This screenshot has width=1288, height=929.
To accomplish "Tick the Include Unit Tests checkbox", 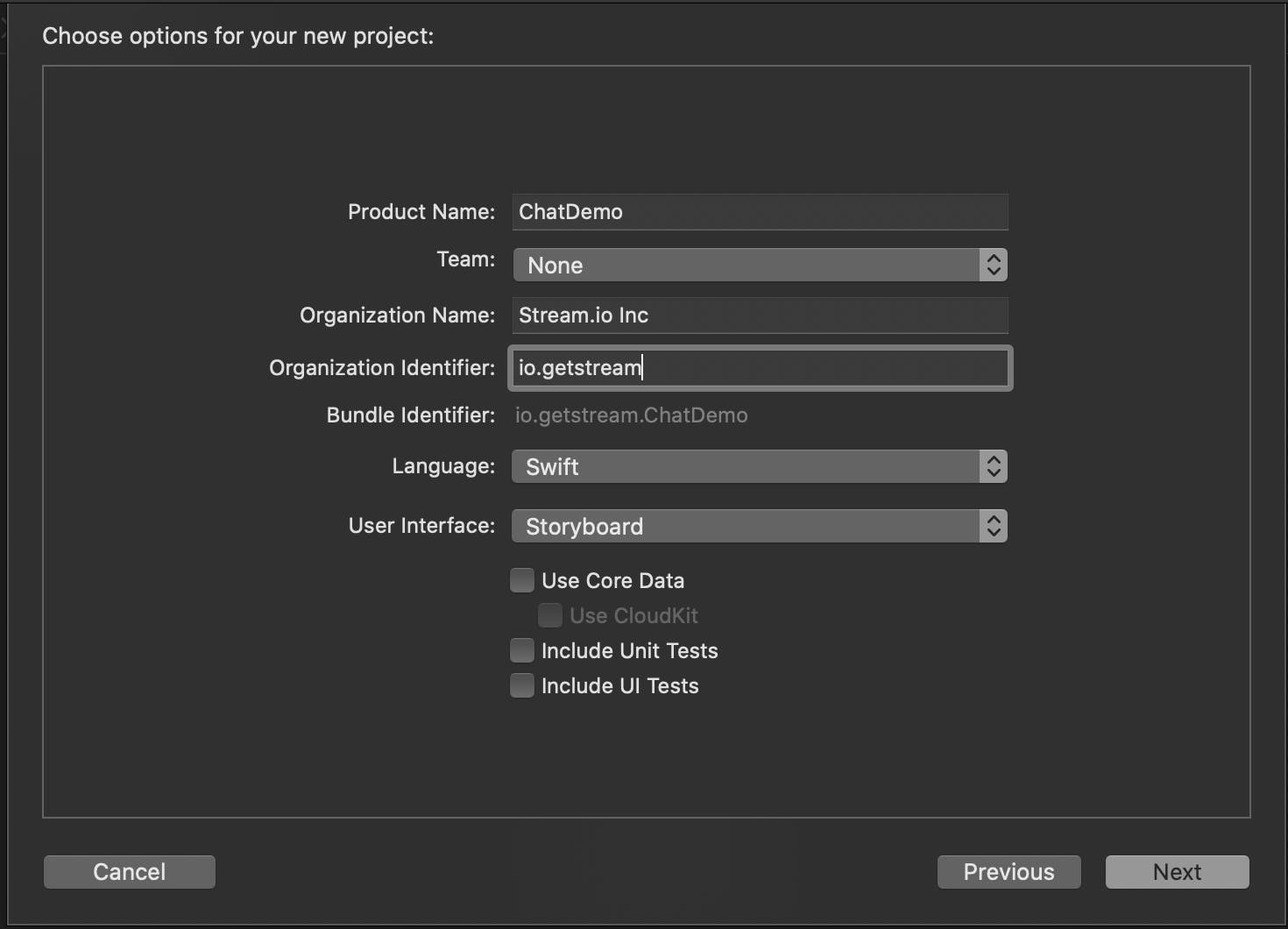I will point(522,650).
